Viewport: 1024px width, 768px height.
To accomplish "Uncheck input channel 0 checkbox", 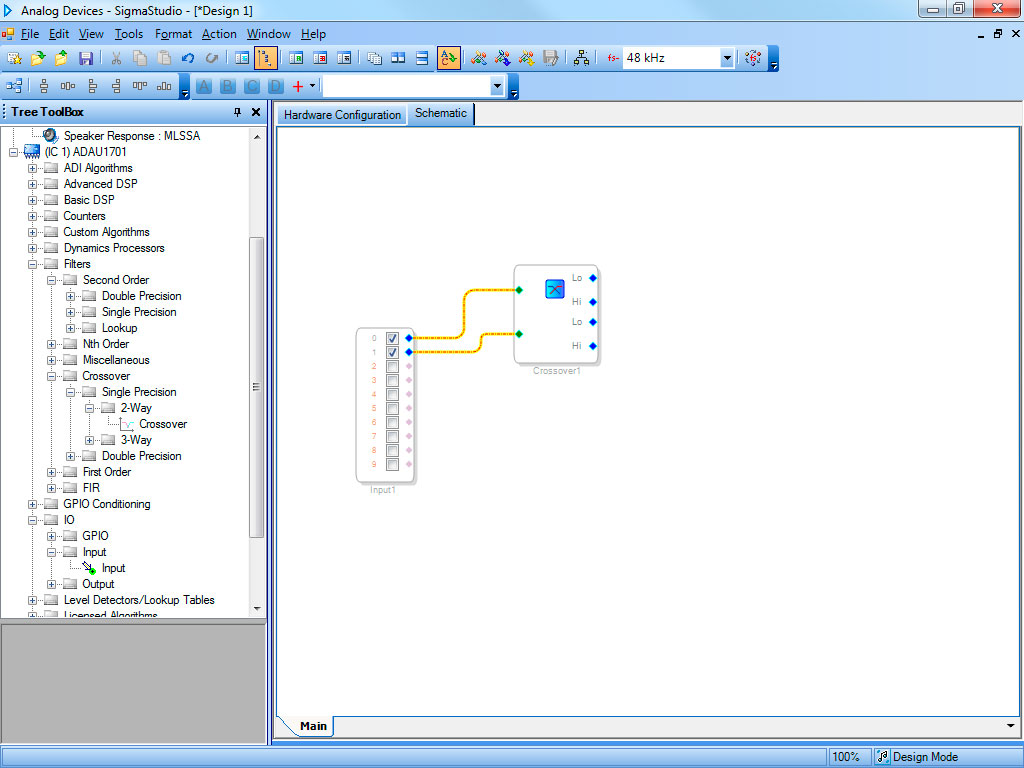I will (x=393, y=339).
